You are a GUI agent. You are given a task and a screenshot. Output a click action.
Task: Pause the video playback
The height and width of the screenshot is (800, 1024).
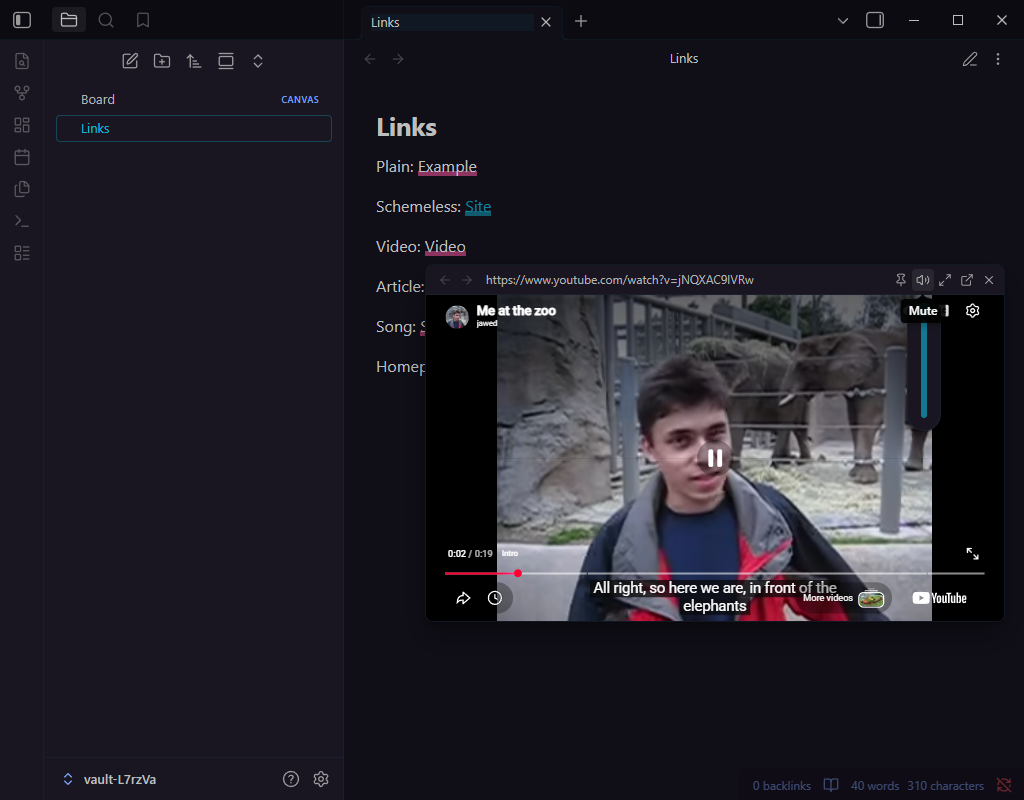point(715,458)
